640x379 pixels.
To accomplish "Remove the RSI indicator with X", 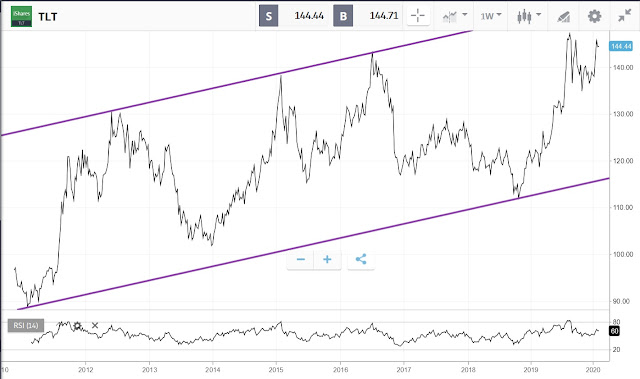I will [x=95, y=325].
